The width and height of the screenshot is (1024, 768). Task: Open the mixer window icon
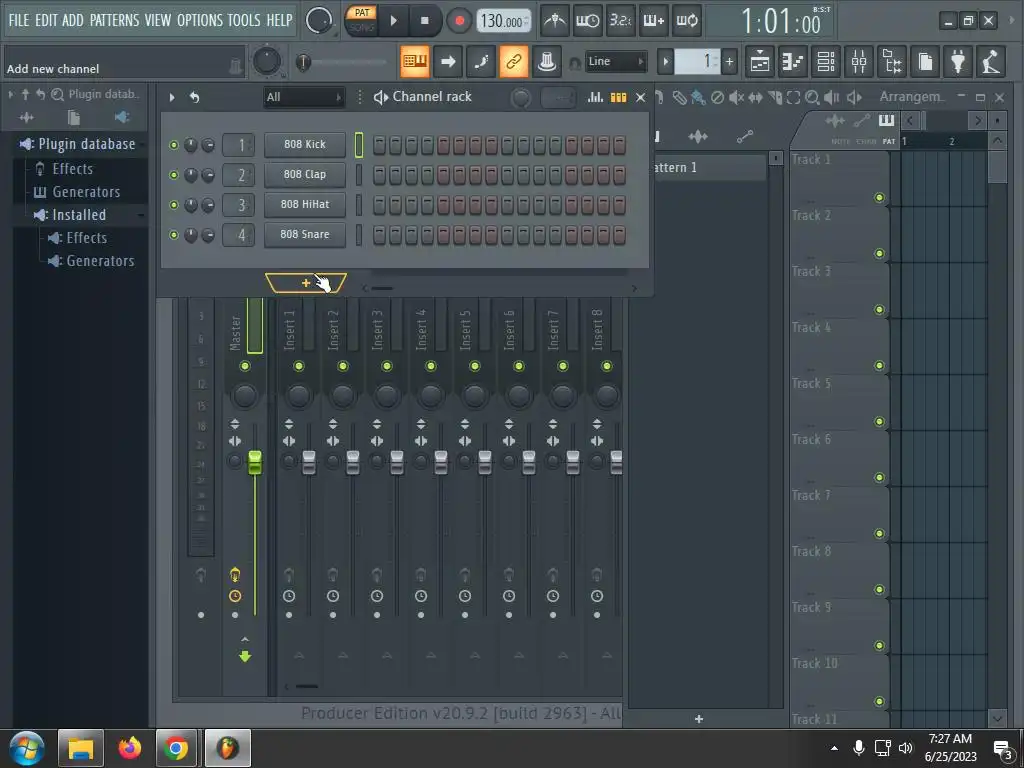859,62
